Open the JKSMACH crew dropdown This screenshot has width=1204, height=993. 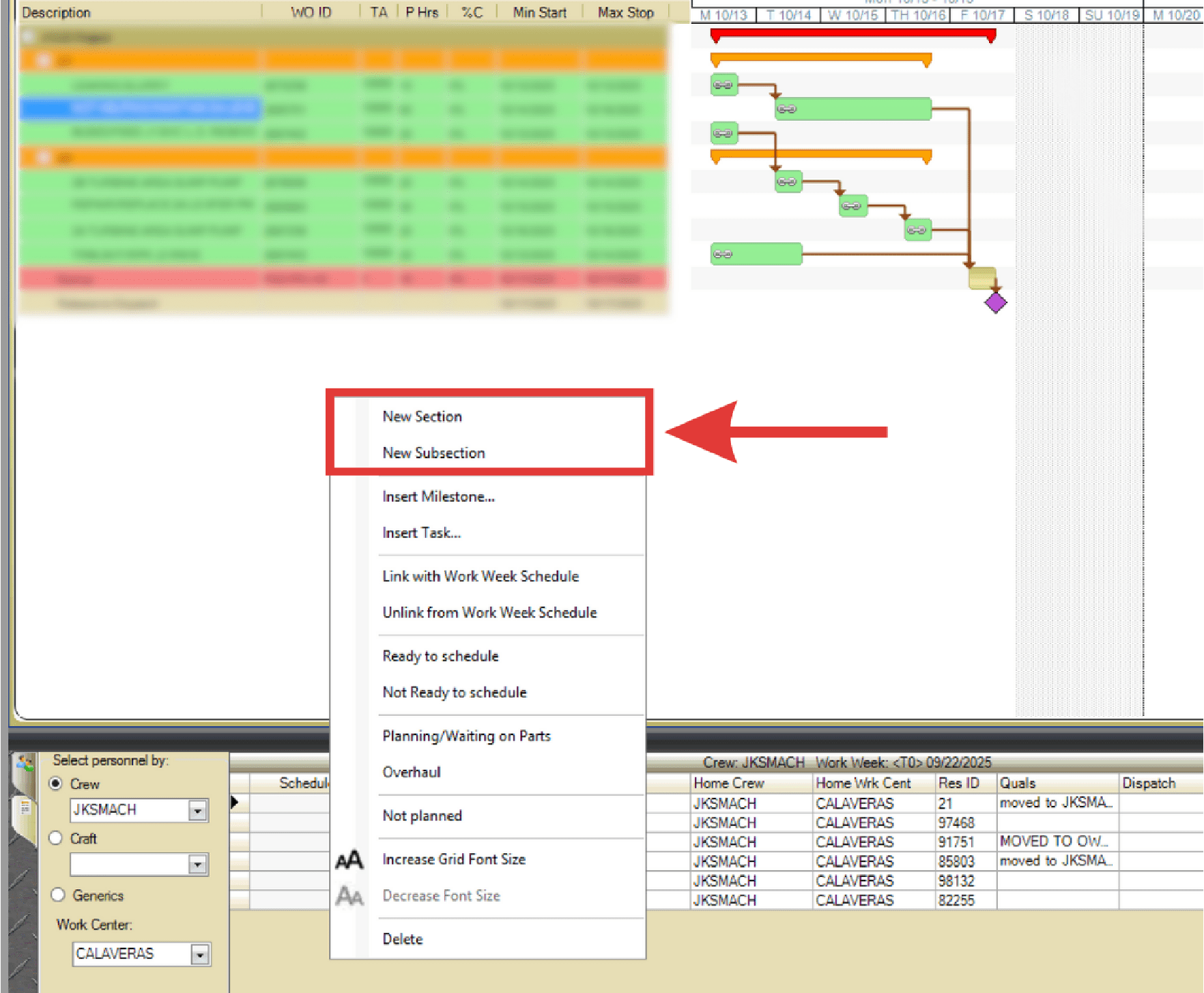(x=197, y=811)
